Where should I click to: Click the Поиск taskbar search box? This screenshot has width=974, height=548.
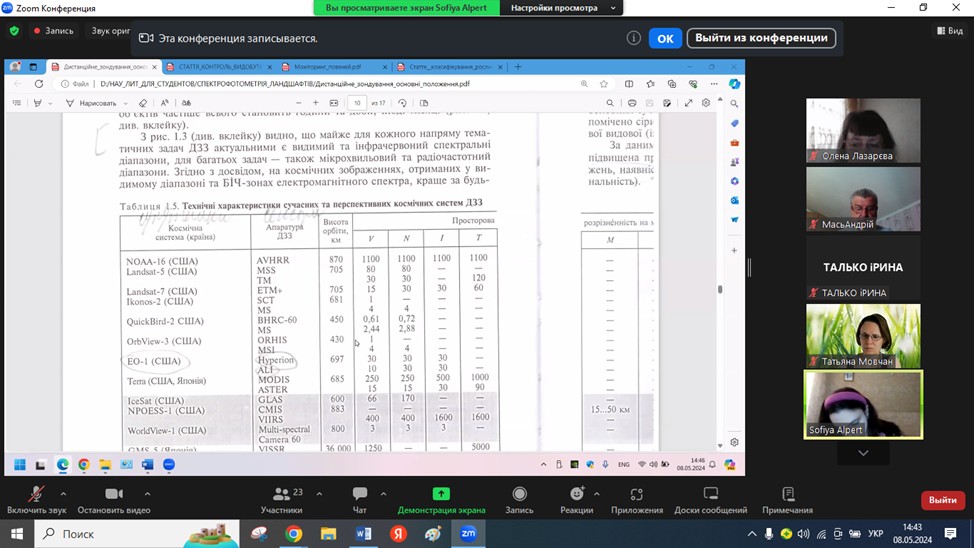coord(136,534)
